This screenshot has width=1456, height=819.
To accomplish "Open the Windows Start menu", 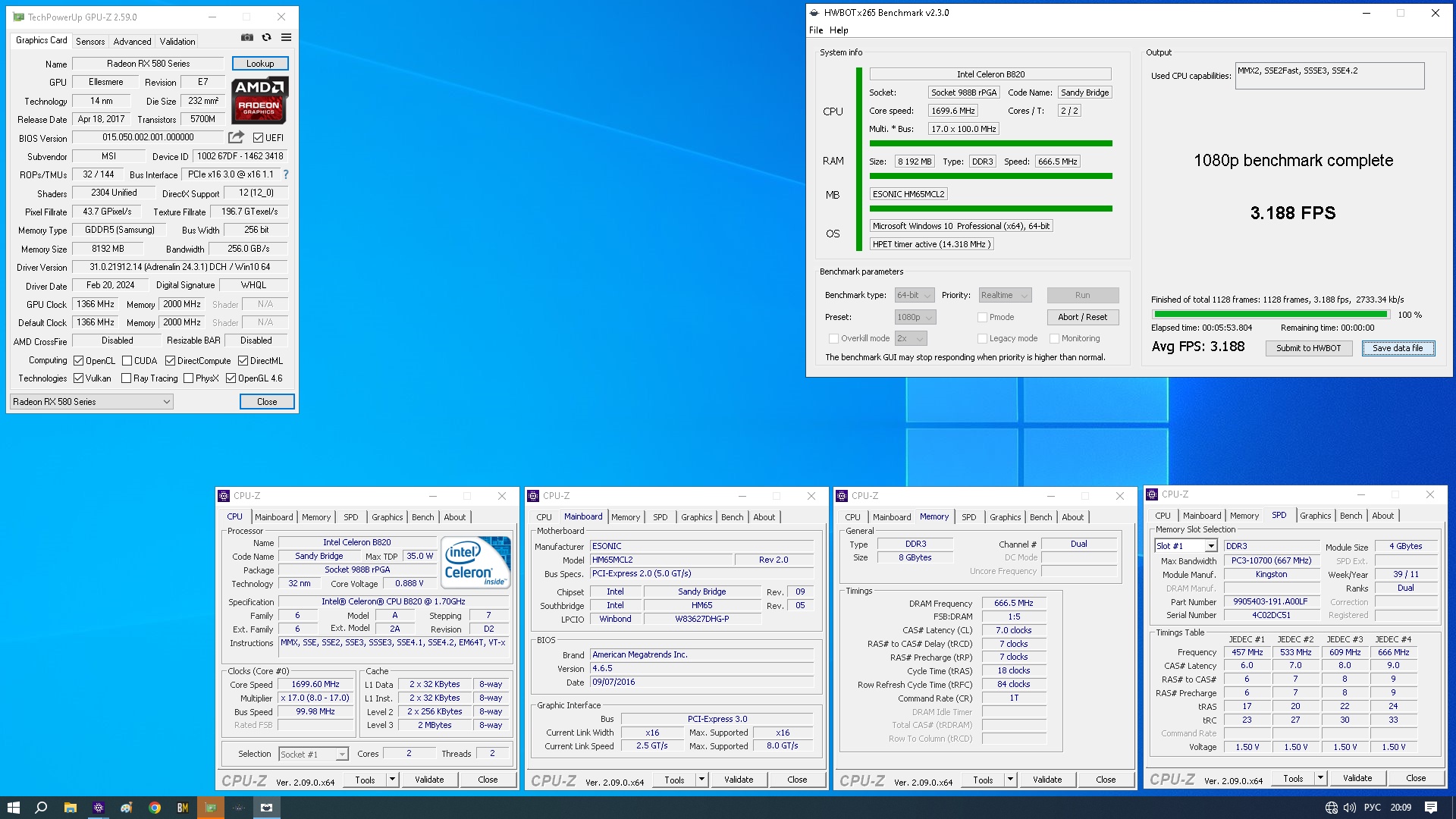I will coord(13,808).
